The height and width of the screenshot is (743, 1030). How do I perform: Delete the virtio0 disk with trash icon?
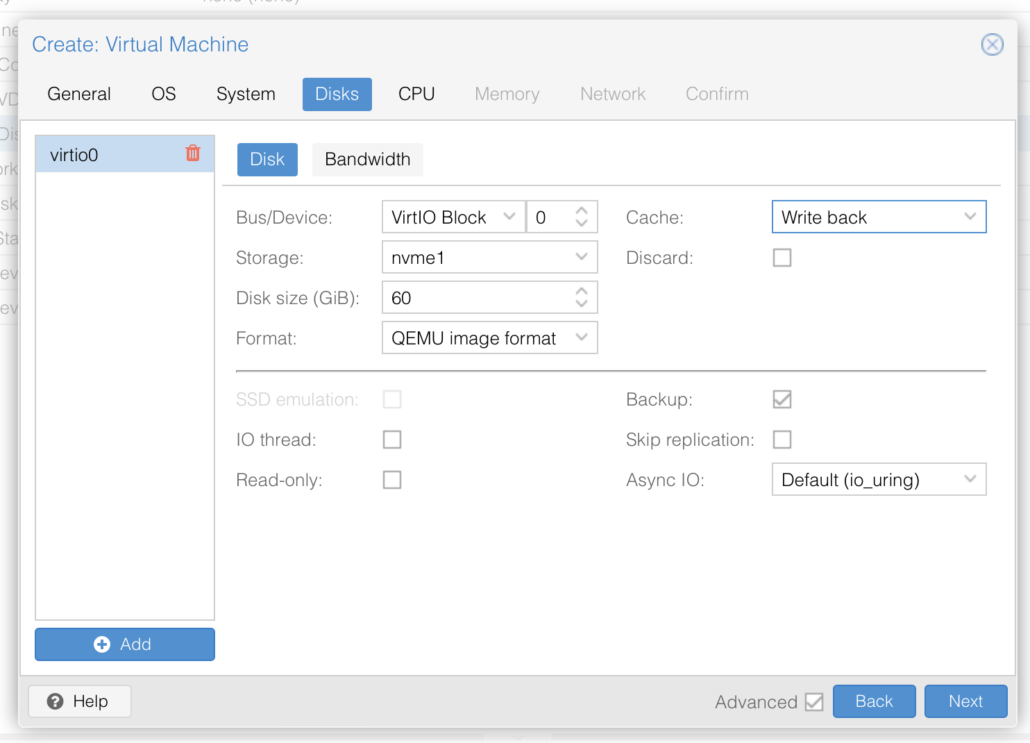point(193,154)
